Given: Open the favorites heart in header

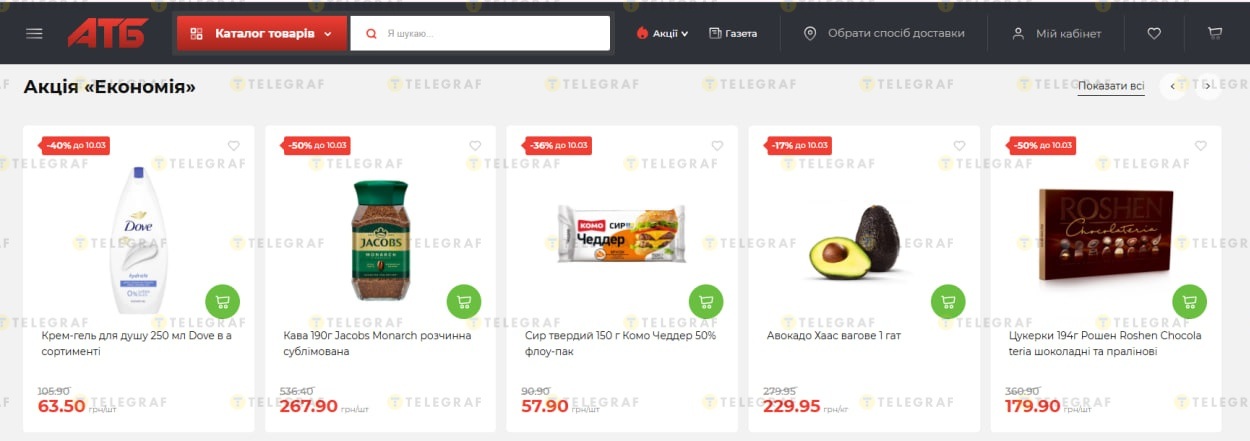Looking at the screenshot, I should (x=1154, y=33).
